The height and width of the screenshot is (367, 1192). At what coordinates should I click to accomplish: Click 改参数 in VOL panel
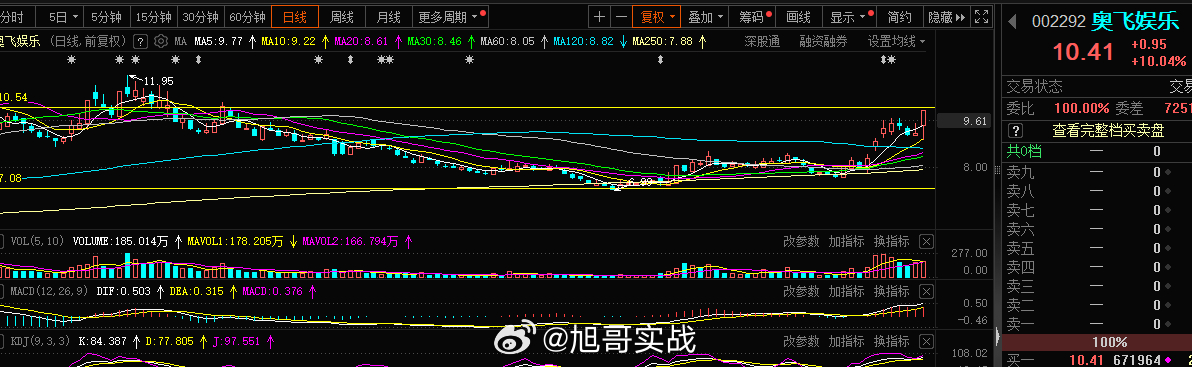(801, 242)
